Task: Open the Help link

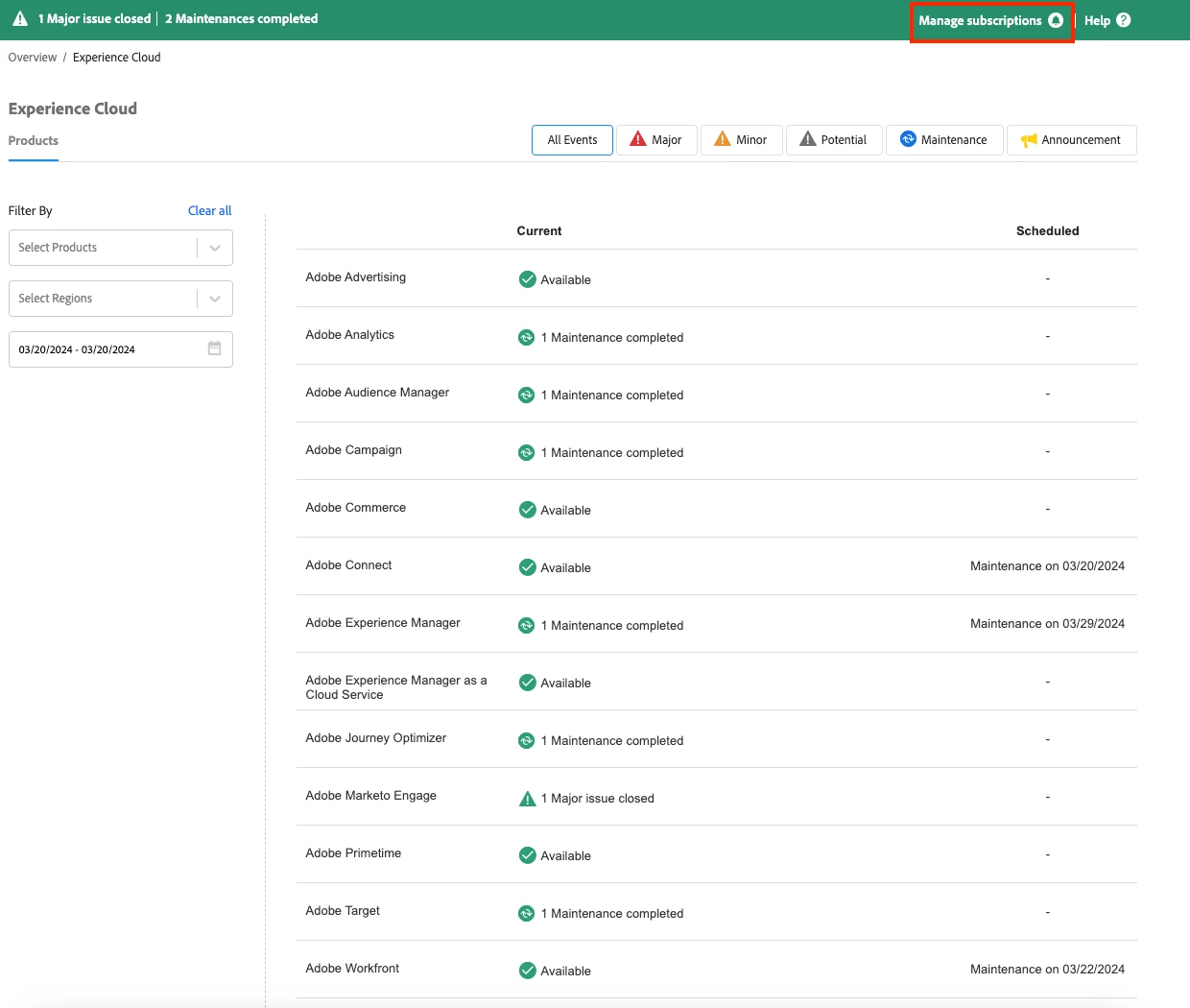Action: (x=1107, y=20)
